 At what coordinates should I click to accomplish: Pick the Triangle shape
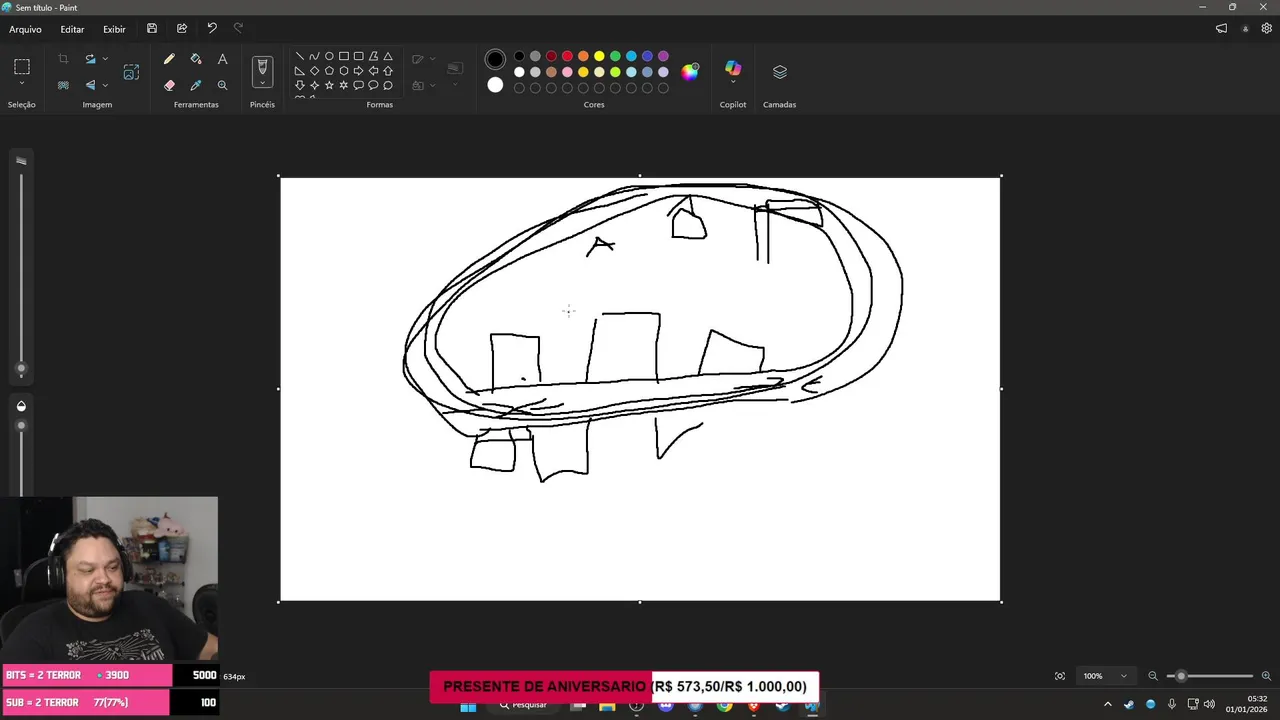(x=388, y=56)
